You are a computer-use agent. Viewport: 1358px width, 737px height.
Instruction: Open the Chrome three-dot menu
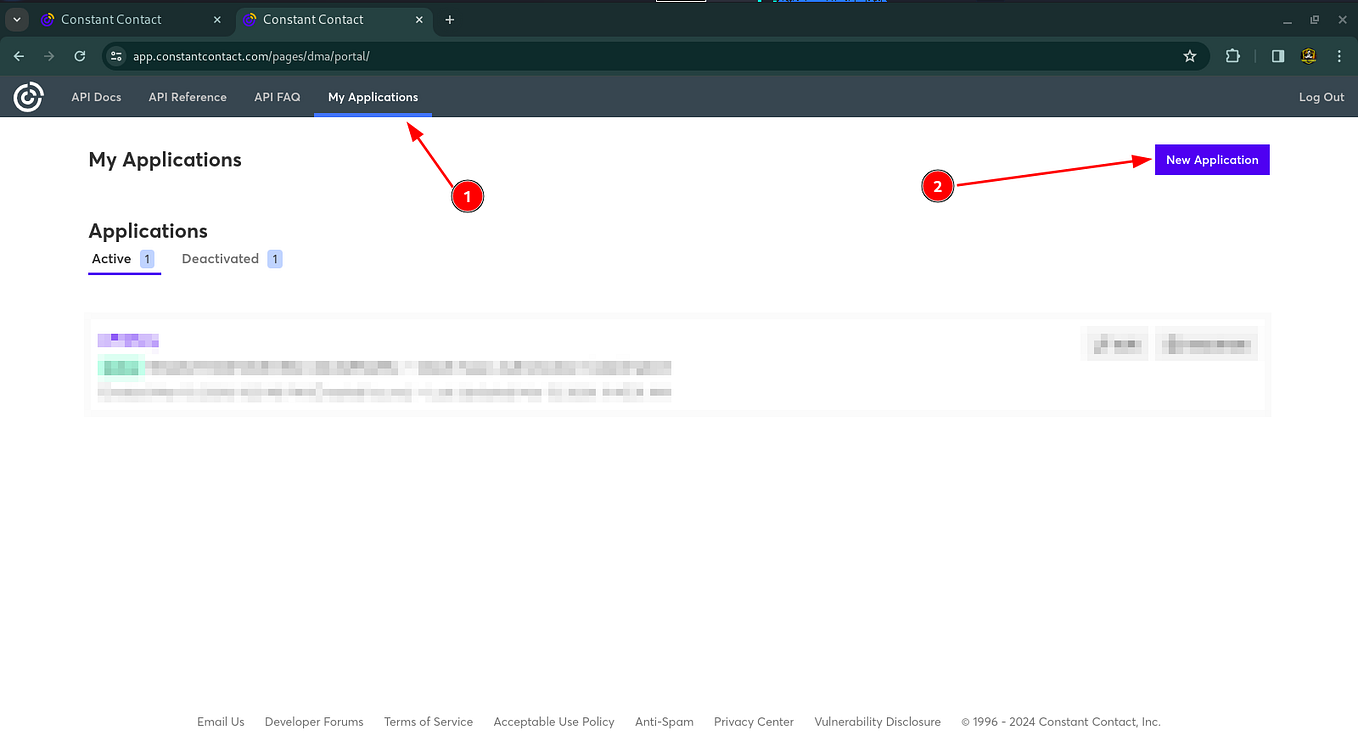[x=1339, y=56]
